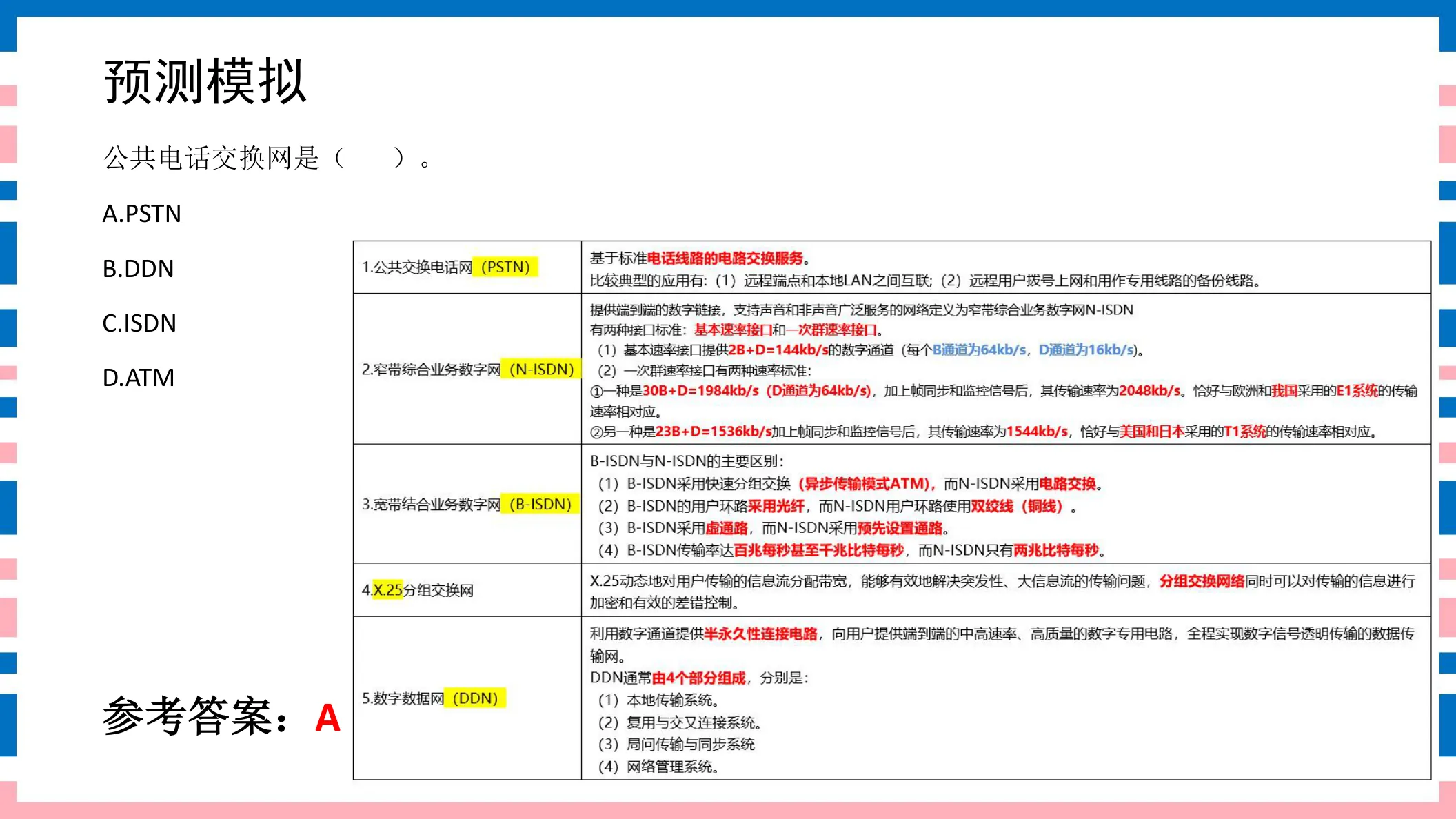Click red text T1系统

(x=1244, y=432)
